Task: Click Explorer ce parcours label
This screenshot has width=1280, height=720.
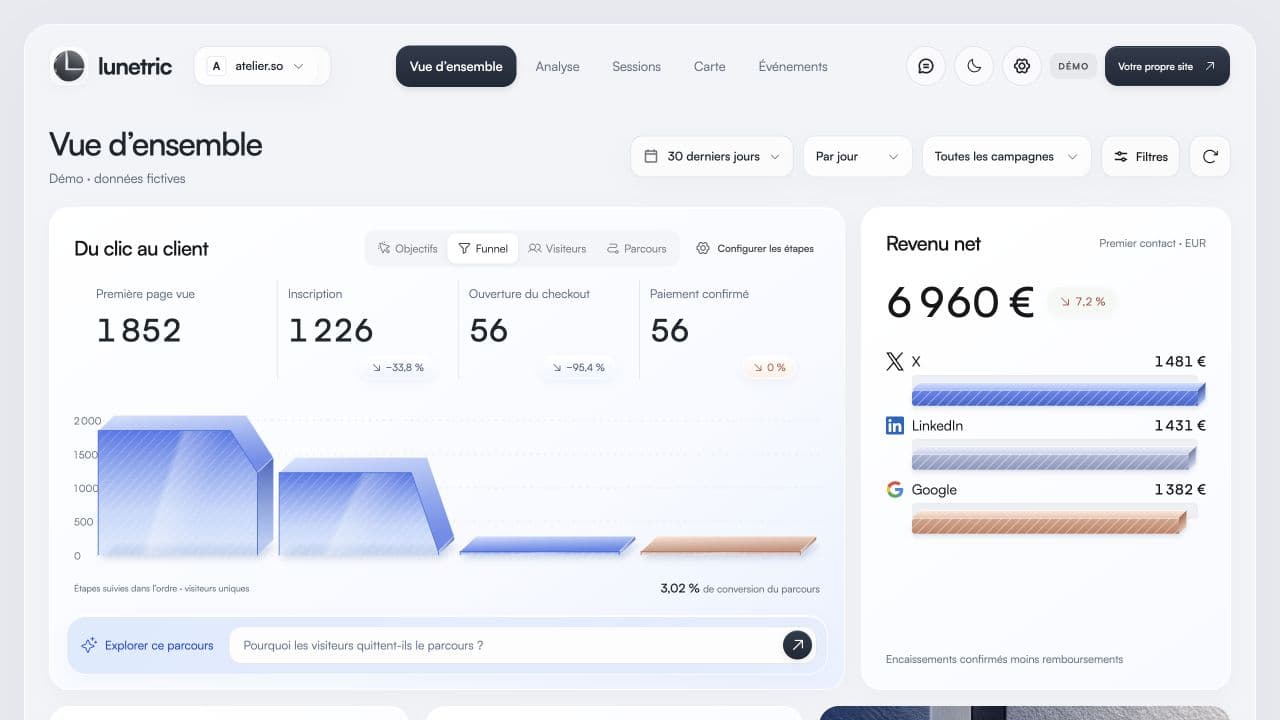Action: tap(159, 646)
